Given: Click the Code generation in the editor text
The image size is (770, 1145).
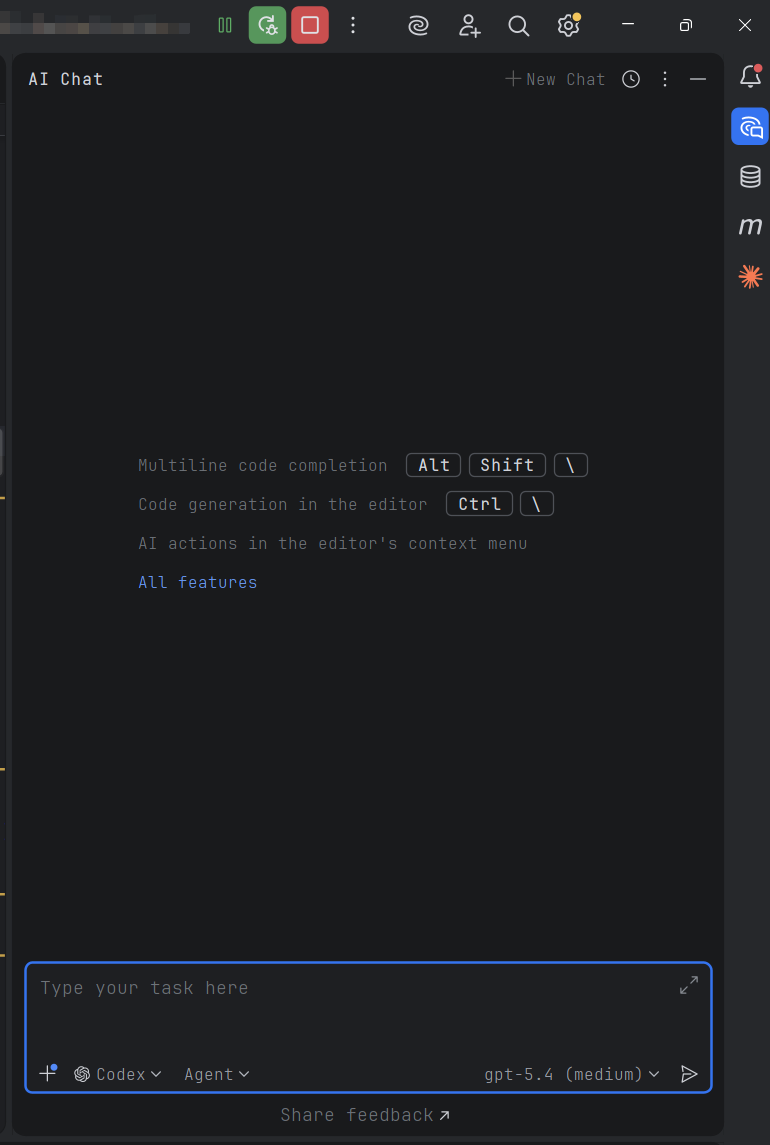Looking at the screenshot, I should pyautogui.click(x=283, y=504).
